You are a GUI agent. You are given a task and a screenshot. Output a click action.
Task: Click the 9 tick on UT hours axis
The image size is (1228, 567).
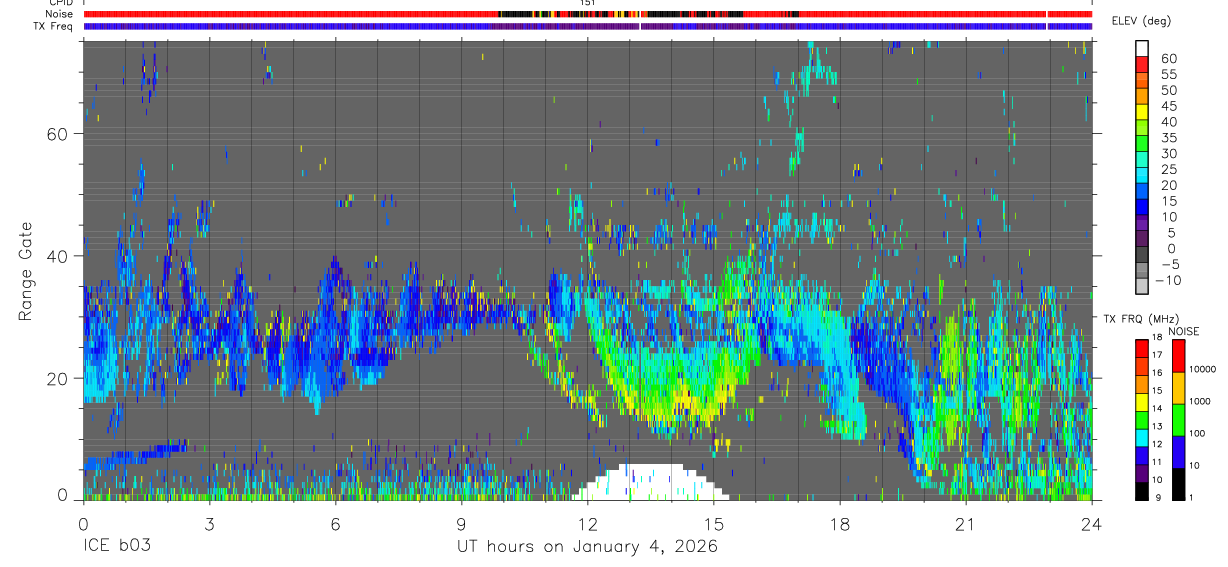click(461, 523)
